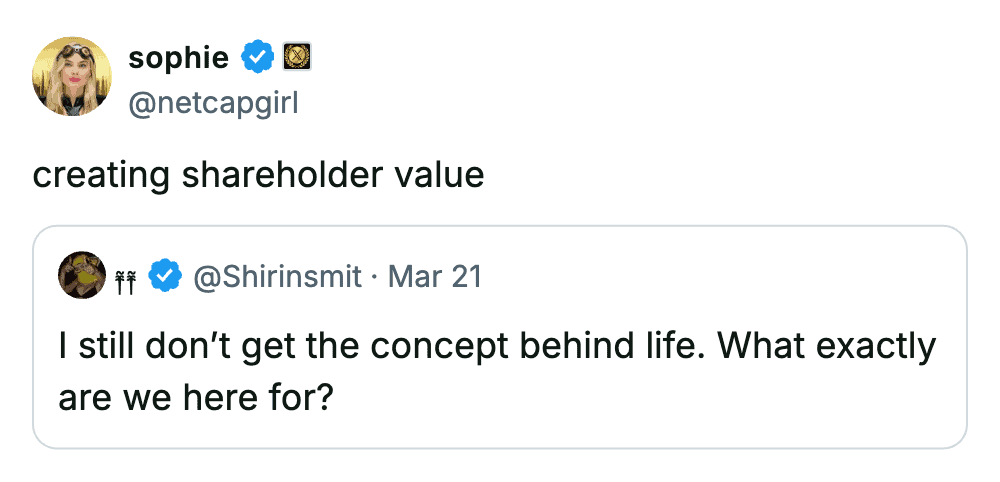The height and width of the screenshot is (482, 1000).
Task: Open sophie's profile picture
Action: click(71, 77)
